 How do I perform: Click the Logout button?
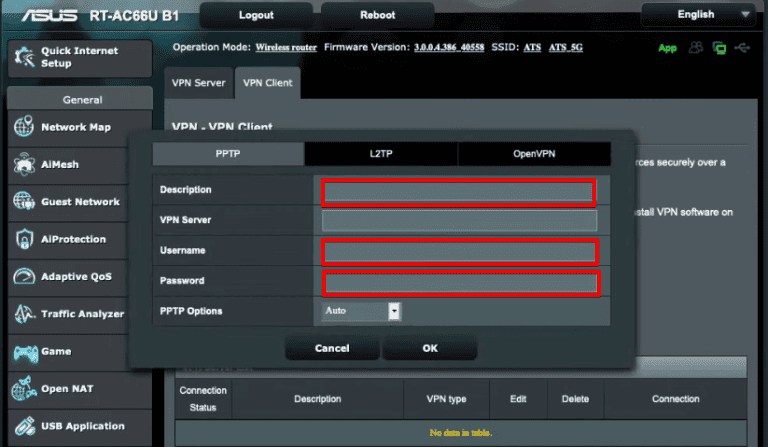point(256,15)
